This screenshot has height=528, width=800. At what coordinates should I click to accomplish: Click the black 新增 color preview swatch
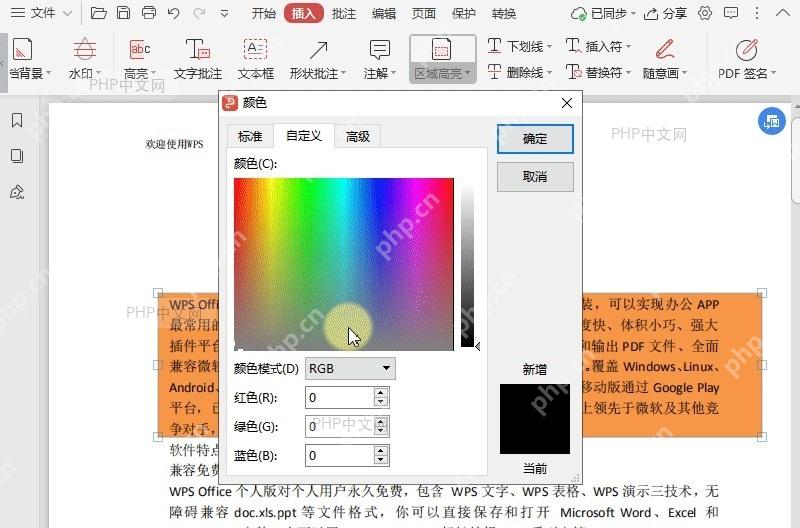[x=535, y=419]
